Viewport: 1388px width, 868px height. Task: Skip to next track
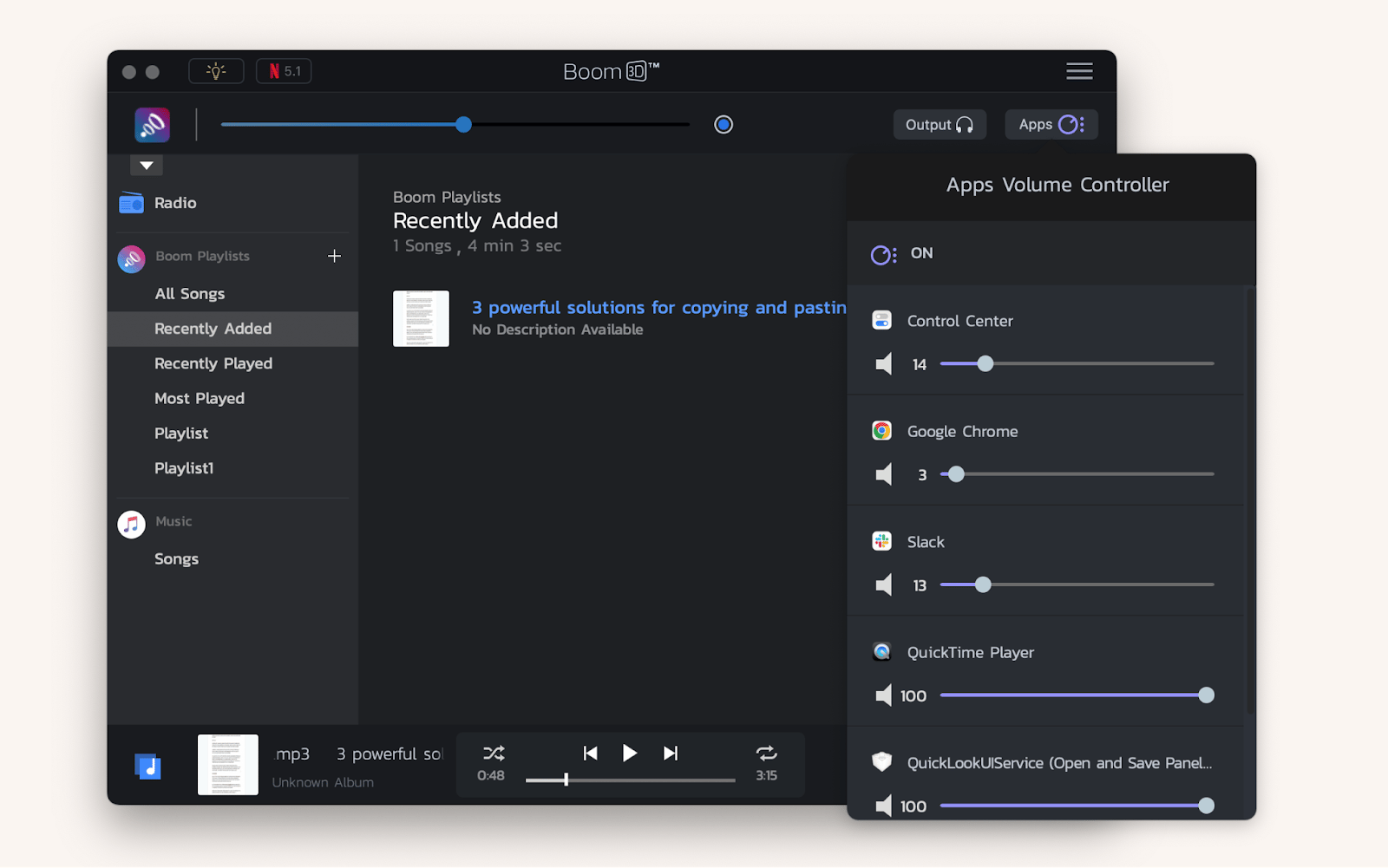coord(671,753)
